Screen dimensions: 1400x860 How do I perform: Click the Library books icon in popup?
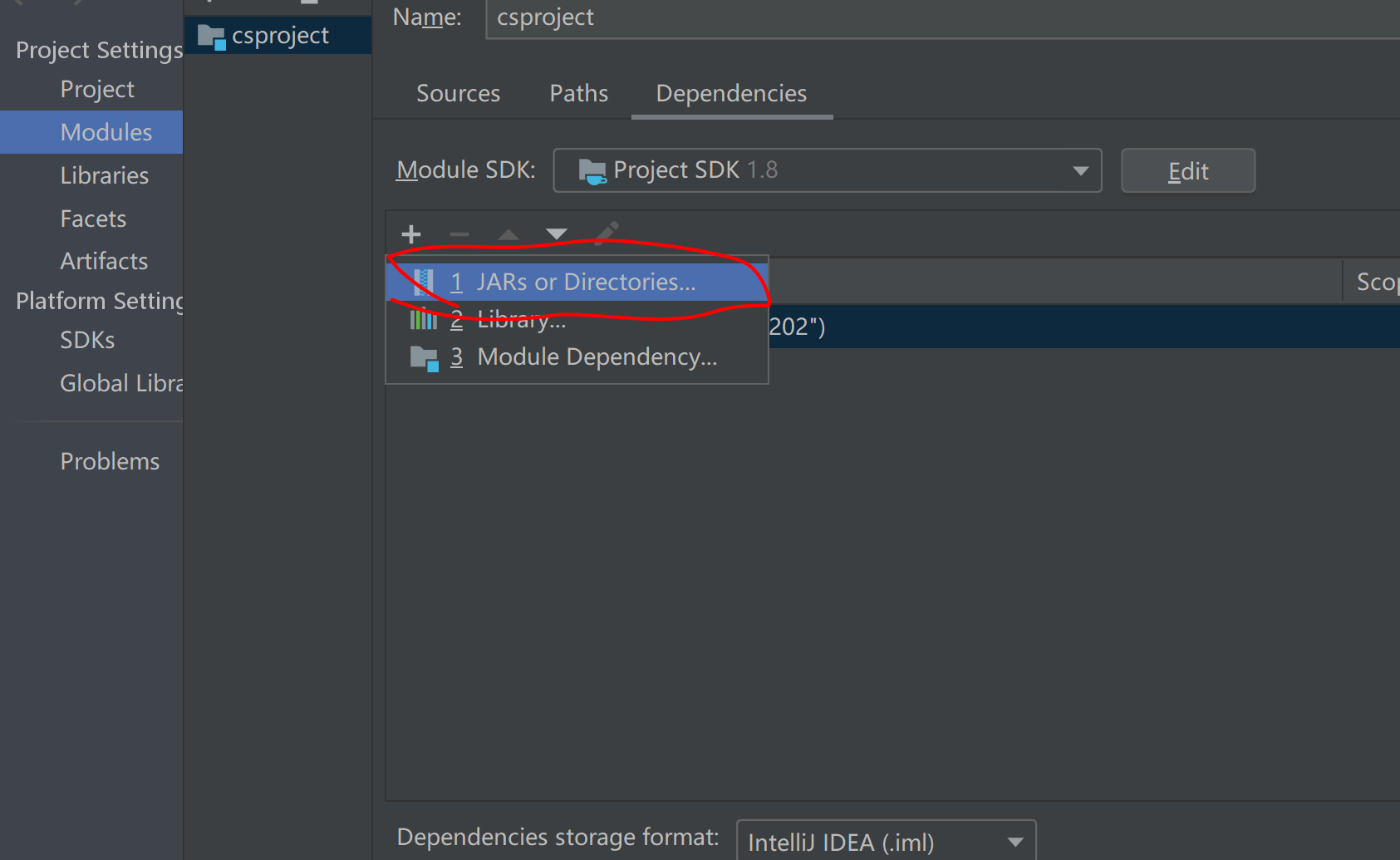click(x=424, y=319)
